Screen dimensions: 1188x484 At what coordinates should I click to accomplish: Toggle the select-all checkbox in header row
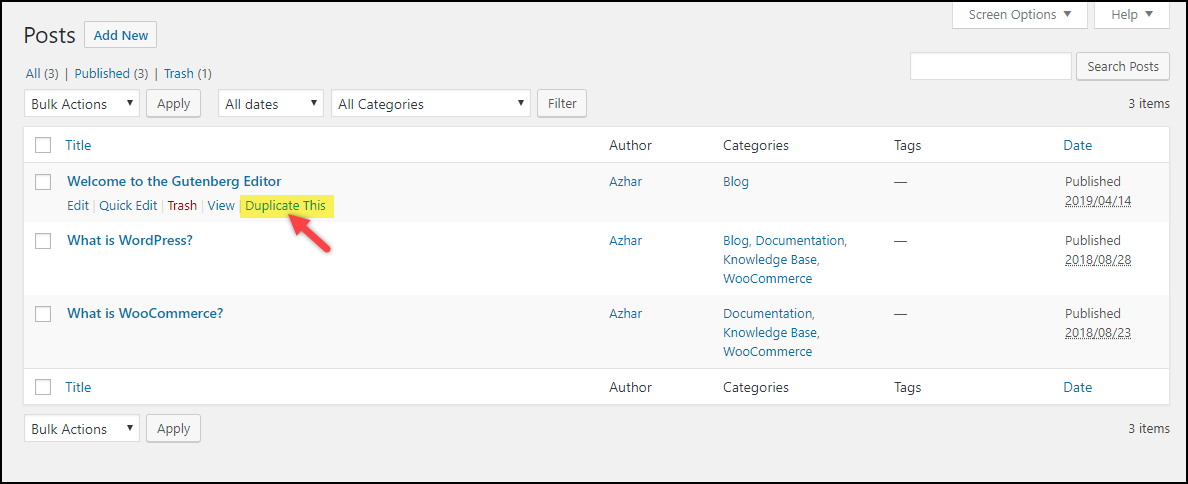click(x=43, y=145)
